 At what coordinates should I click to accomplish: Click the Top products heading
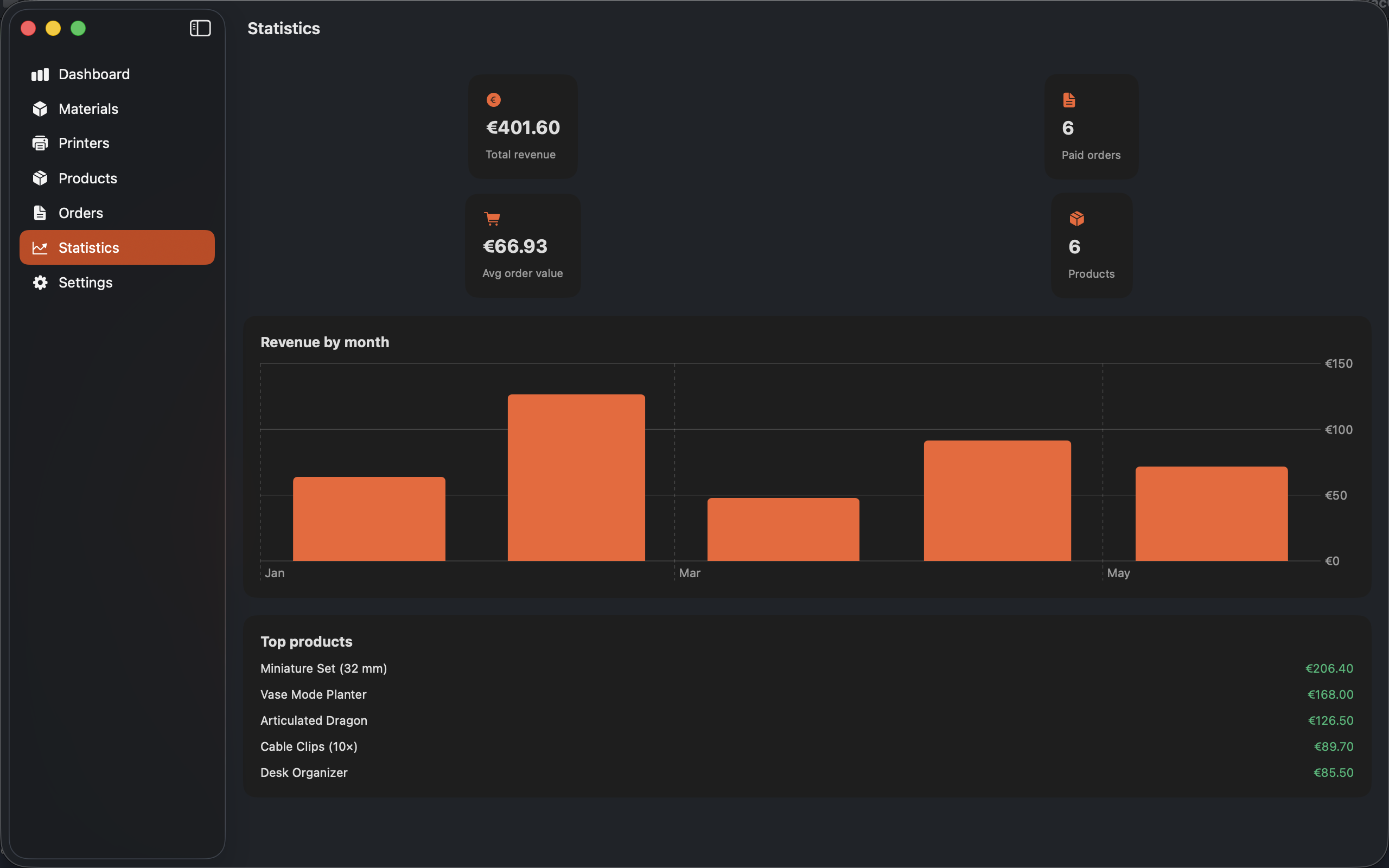[307, 642]
